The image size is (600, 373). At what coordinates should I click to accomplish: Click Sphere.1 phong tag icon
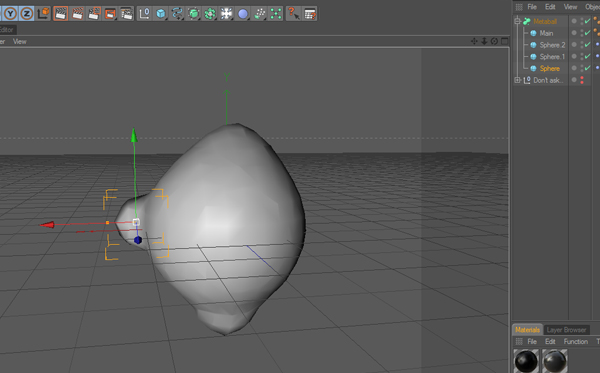pyautogui.click(x=597, y=56)
